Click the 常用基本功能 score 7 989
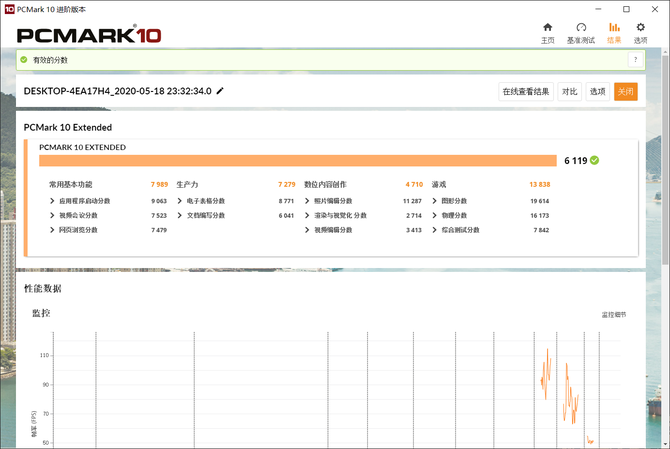670x449 pixels. point(159,184)
